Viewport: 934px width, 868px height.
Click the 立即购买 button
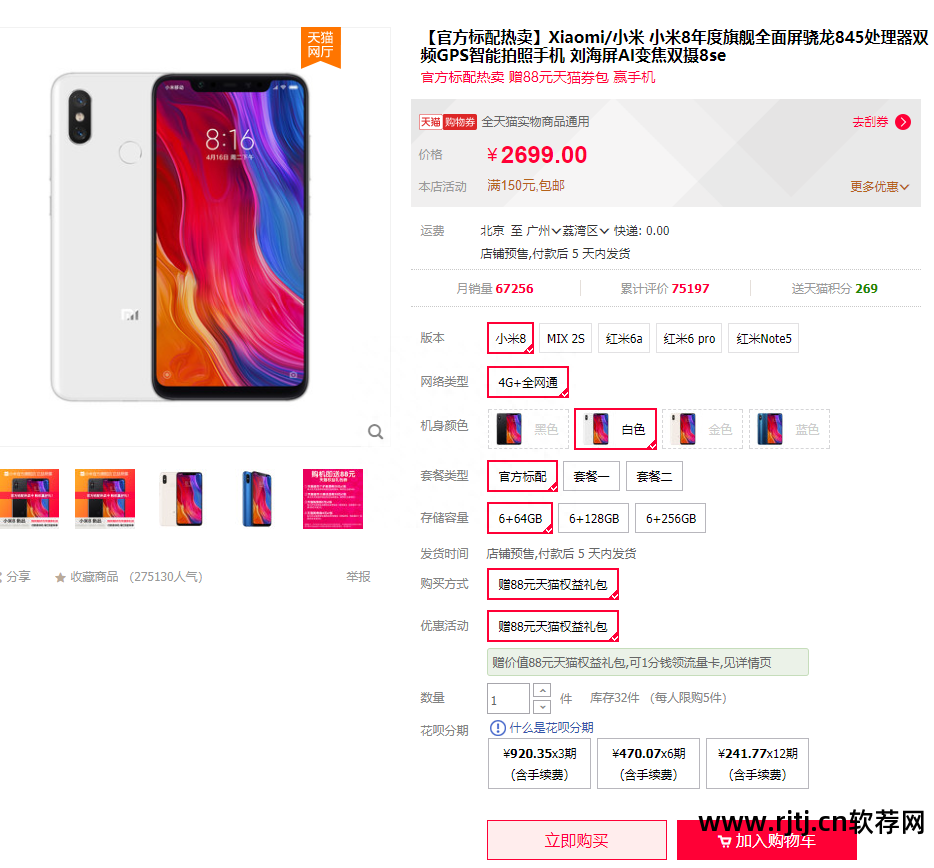click(x=577, y=840)
